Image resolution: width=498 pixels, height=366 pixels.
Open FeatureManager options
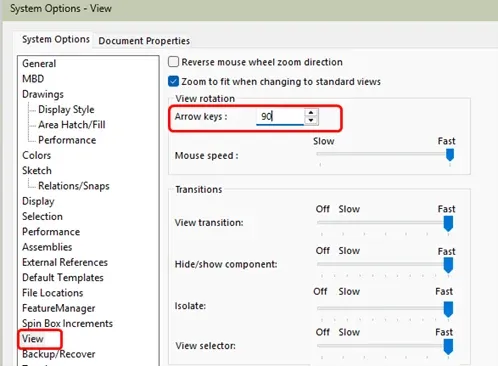[x=58, y=308]
